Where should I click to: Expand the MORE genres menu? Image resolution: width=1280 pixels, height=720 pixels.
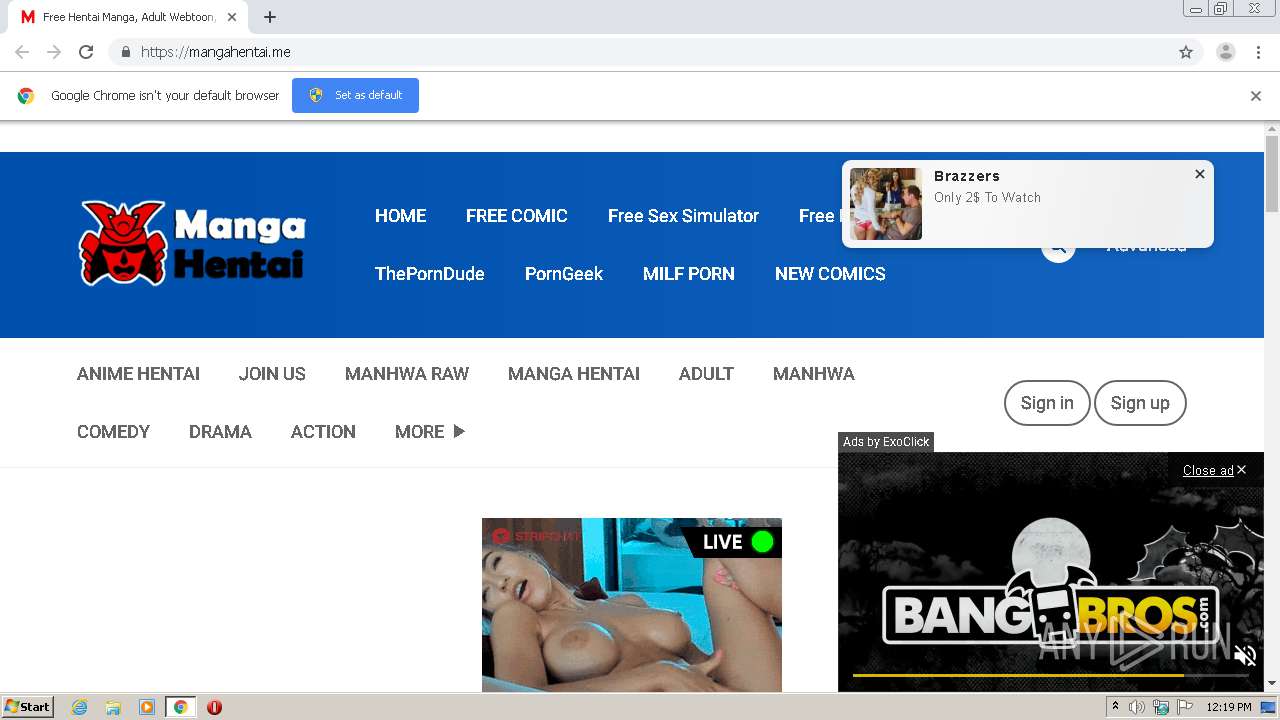pos(430,432)
